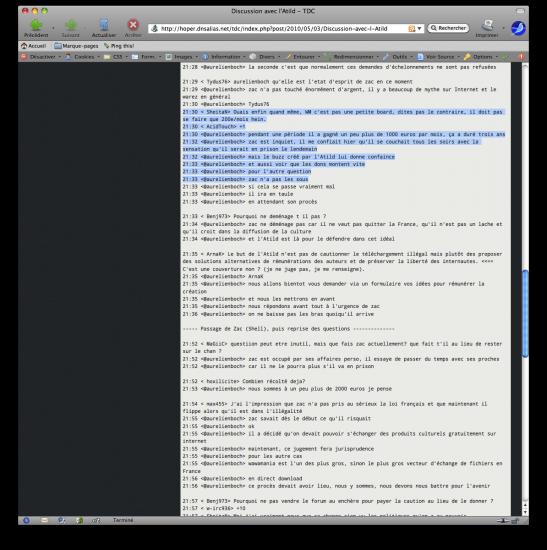Image resolution: width=547 pixels, height=550 pixels.
Task: Open the Images dropdown menu
Action: pos(182,56)
